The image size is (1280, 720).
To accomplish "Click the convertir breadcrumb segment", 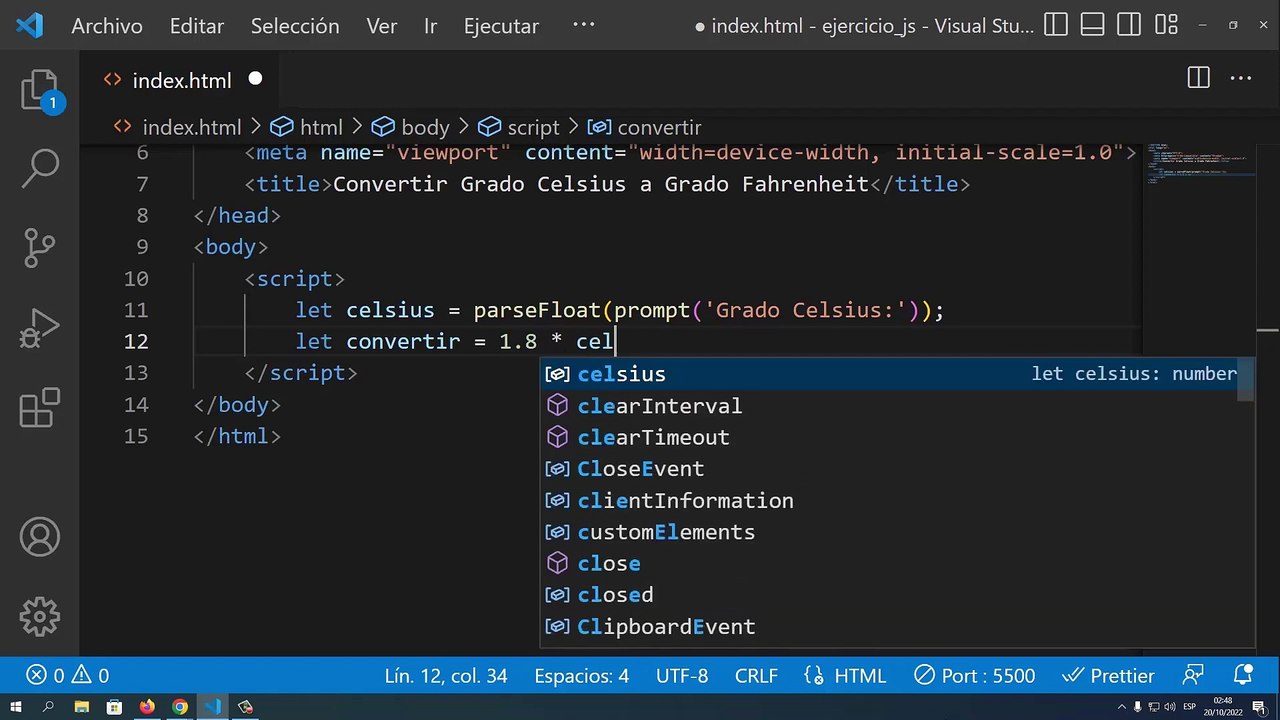I will [659, 127].
